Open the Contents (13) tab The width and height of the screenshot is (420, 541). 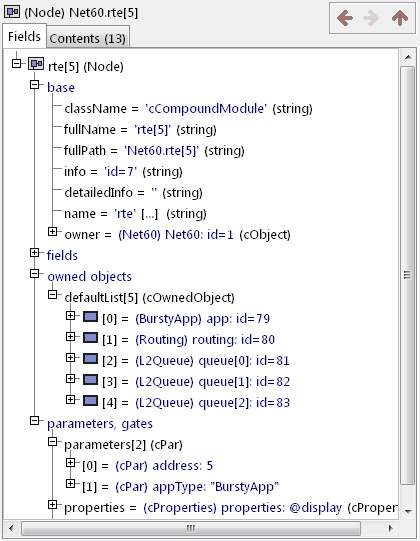coord(88,38)
